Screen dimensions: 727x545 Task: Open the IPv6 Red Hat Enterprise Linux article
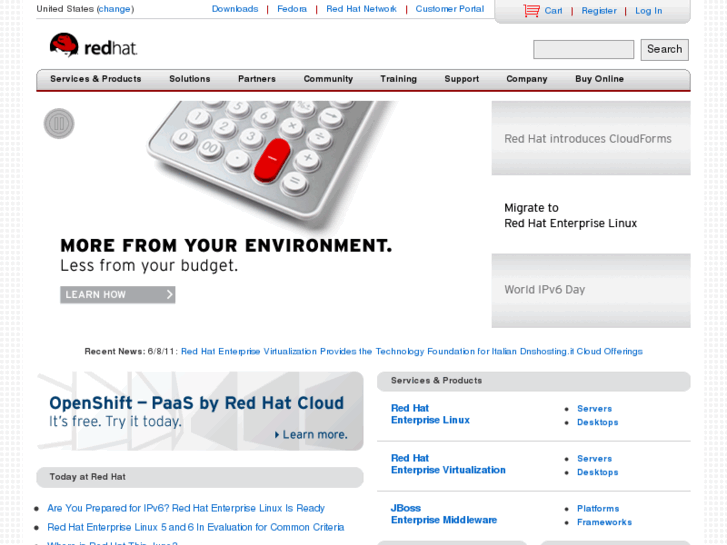pos(186,508)
